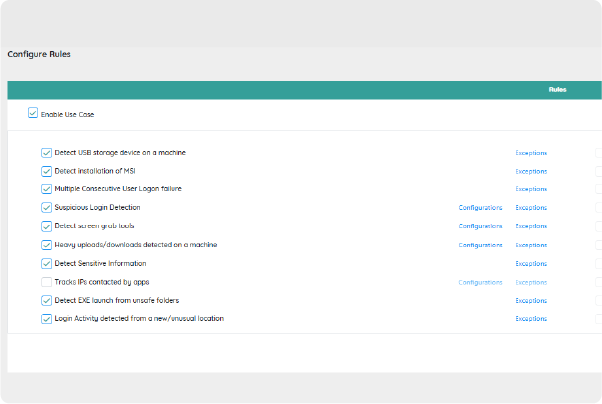Image resolution: width=602 pixels, height=404 pixels.
Task: Uncheck Detect EXE launch from unsafe folders
Action: coord(46,300)
